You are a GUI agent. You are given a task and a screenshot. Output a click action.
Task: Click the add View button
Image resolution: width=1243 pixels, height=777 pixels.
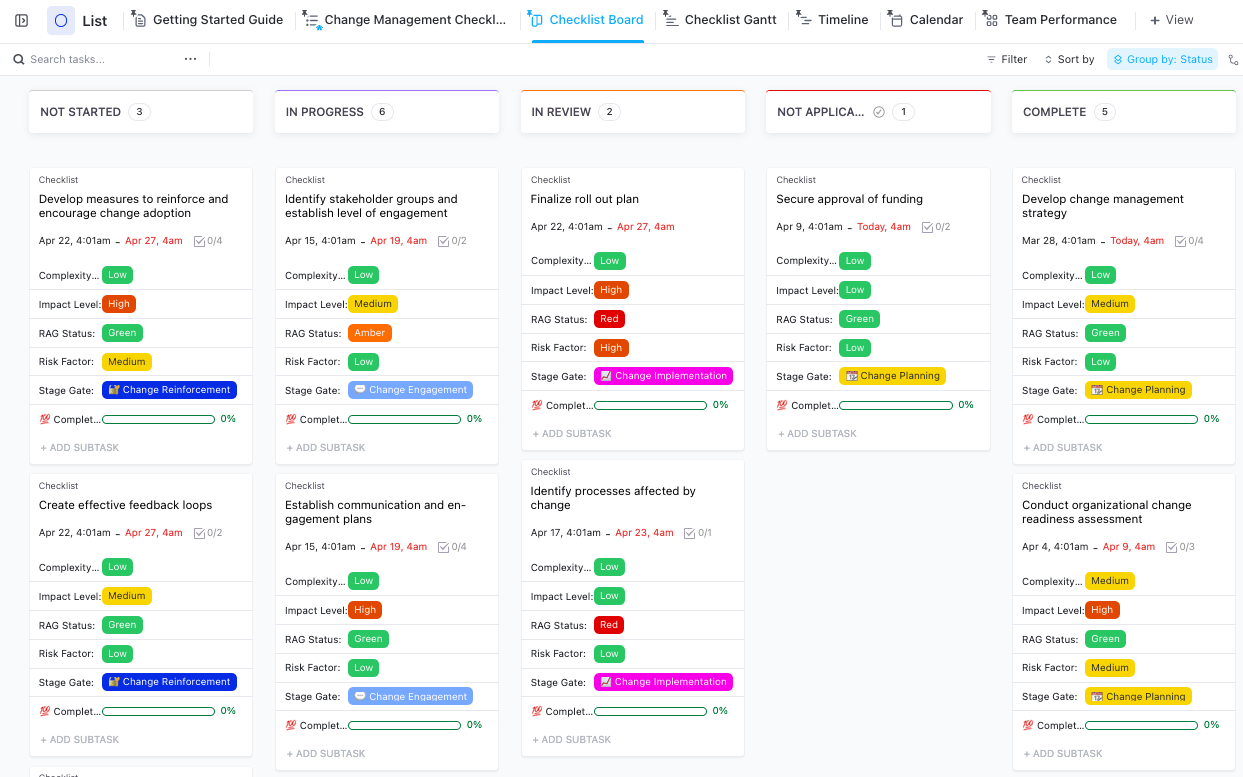[x=1171, y=20]
